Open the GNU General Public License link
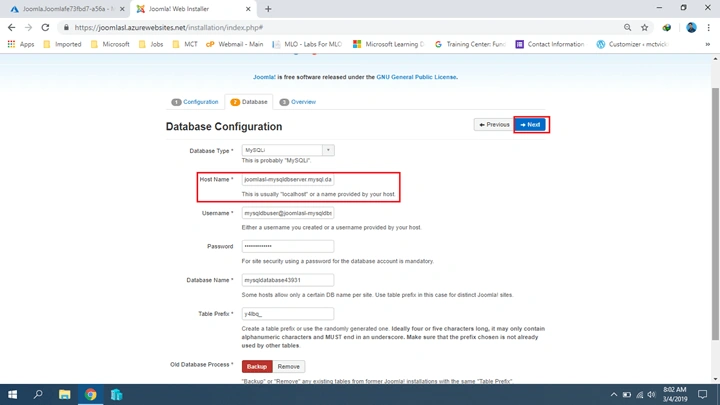The height and width of the screenshot is (405, 720). click(x=416, y=77)
